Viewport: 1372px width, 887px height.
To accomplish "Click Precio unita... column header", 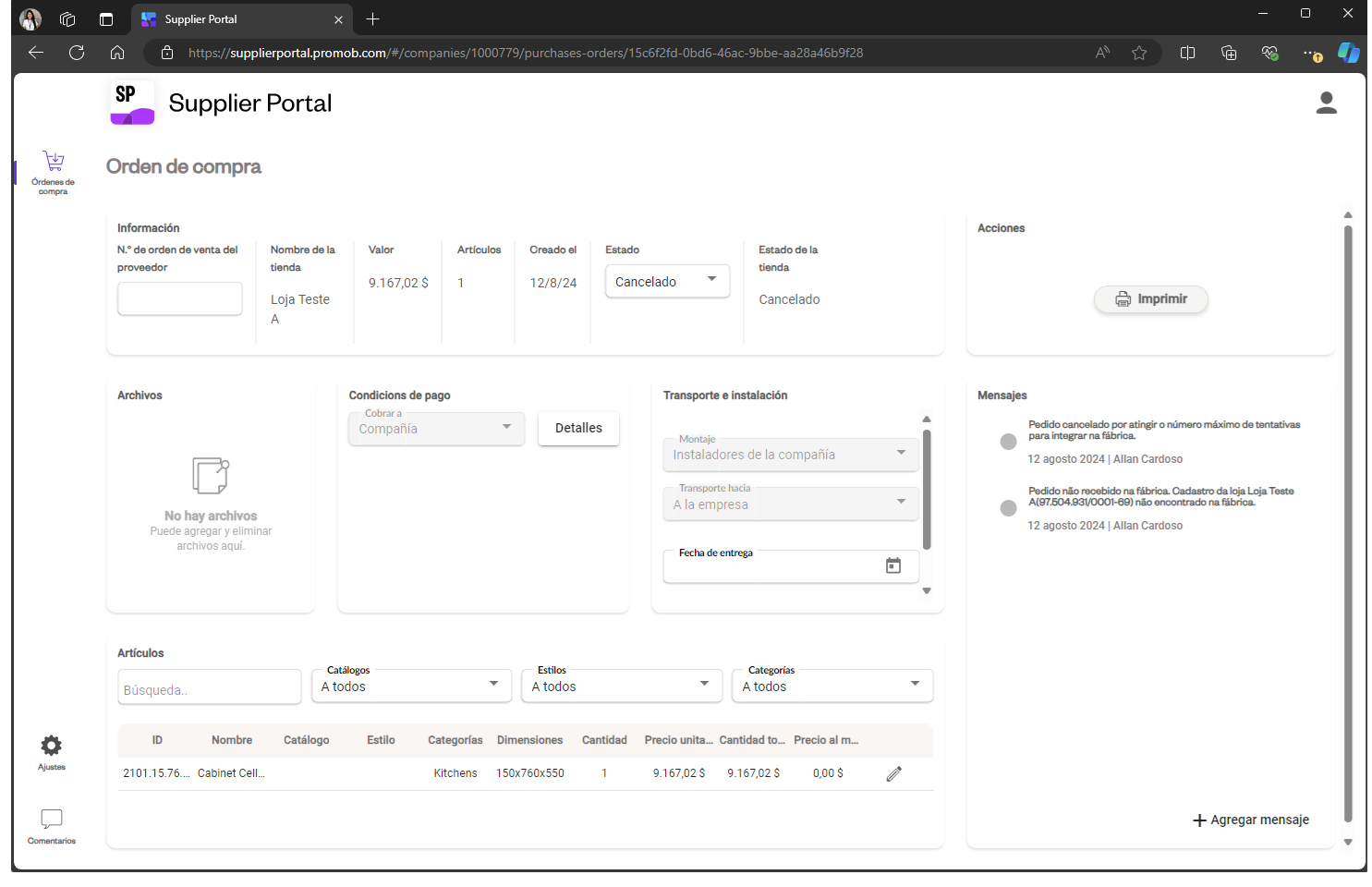I will [x=678, y=740].
